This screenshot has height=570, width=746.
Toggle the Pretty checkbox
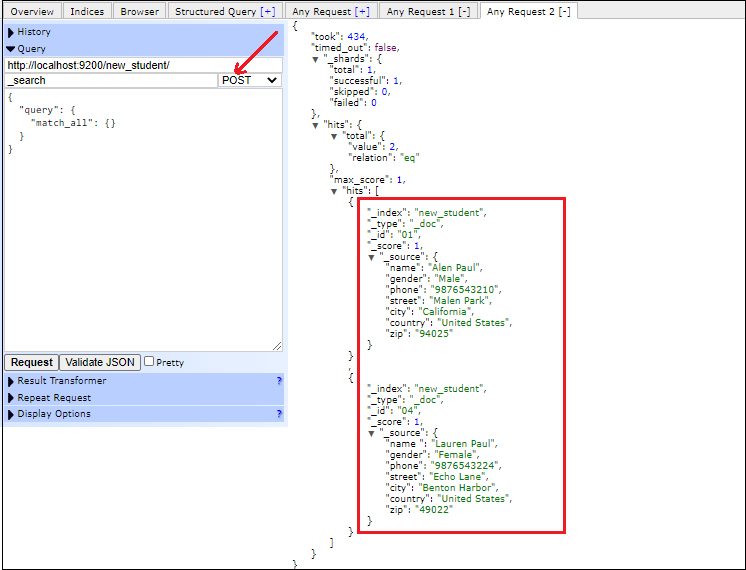point(149,362)
